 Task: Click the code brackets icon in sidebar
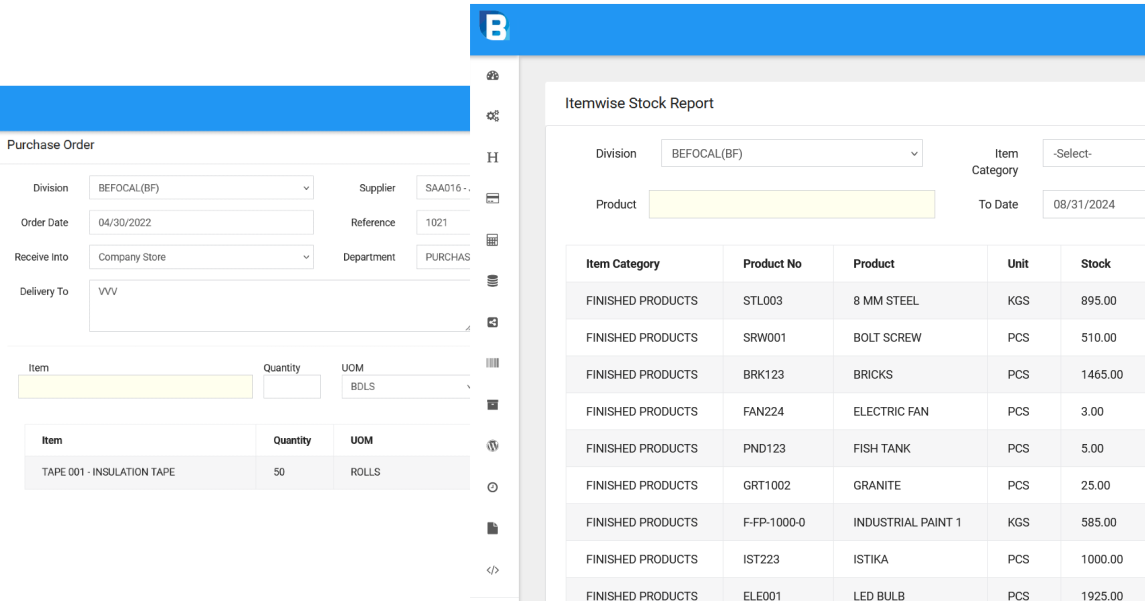(492, 570)
